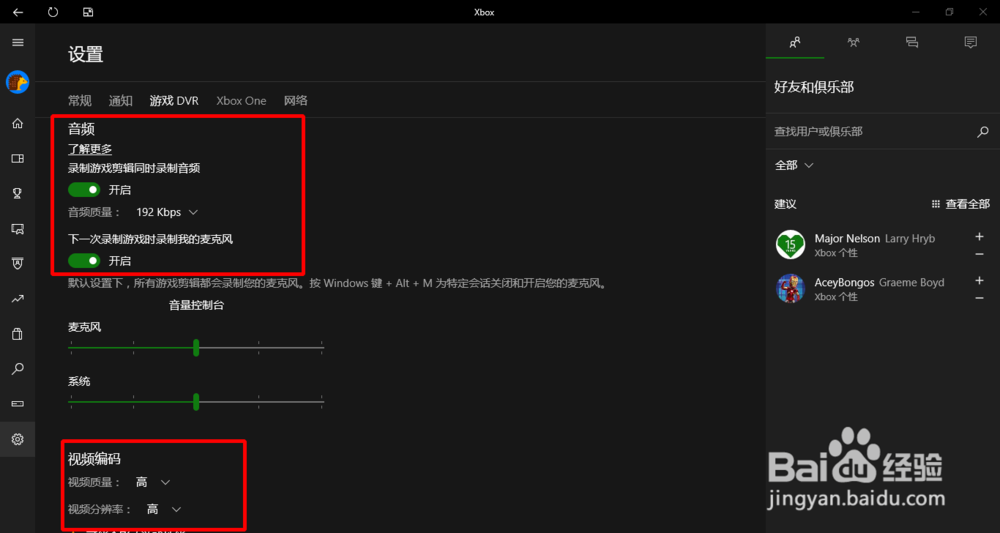Open console Connection icon in sidebar
The image size is (1000, 533).
pos(18,404)
